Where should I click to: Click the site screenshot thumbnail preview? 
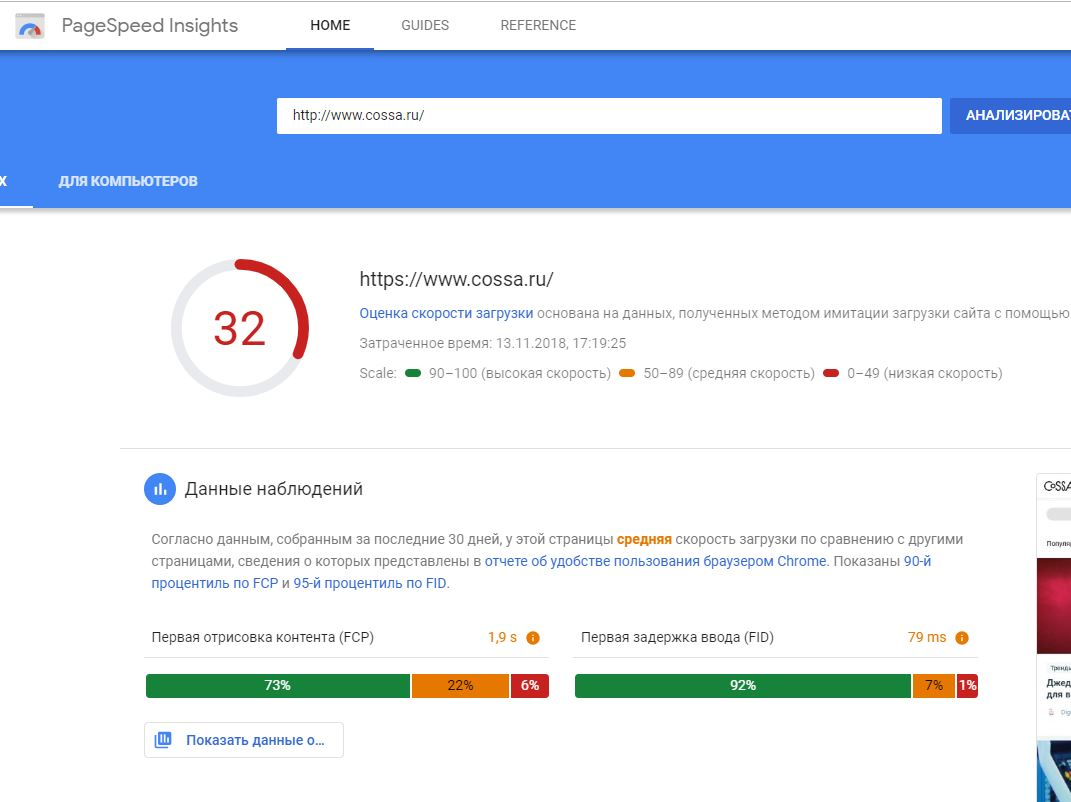[x=1054, y=637]
